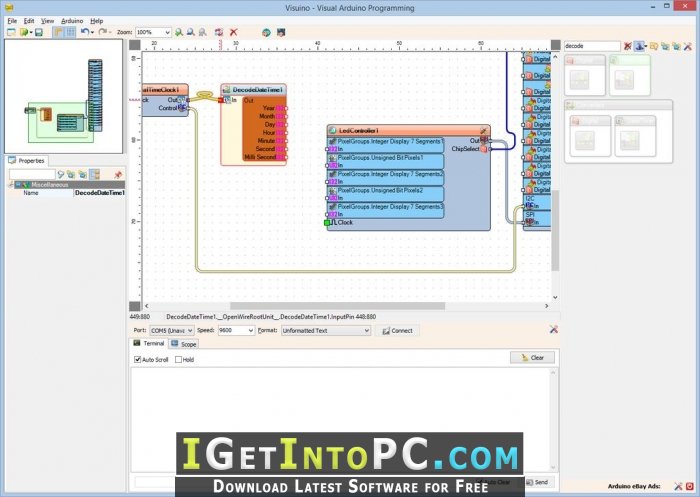Click the expand all properties icon
Image resolution: width=700 pixels, height=497 pixels.
71,174
